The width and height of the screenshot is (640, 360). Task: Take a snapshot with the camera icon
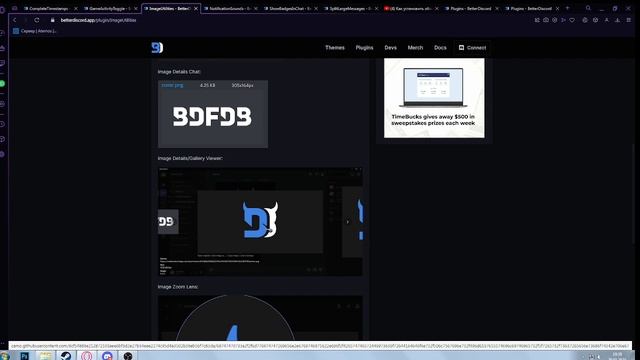point(546,20)
